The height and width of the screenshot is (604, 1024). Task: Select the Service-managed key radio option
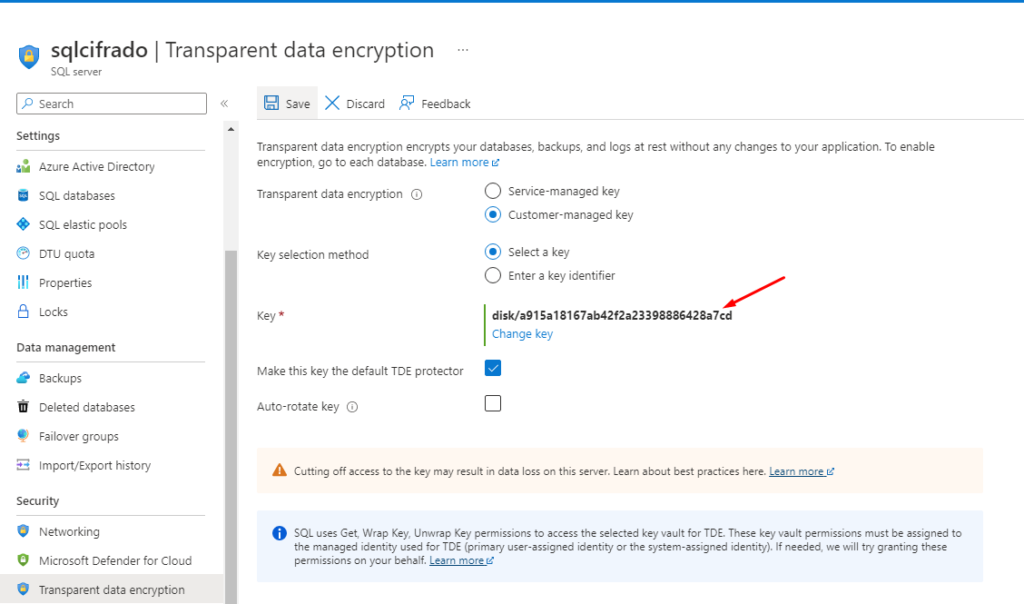click(x=492, y=191)
